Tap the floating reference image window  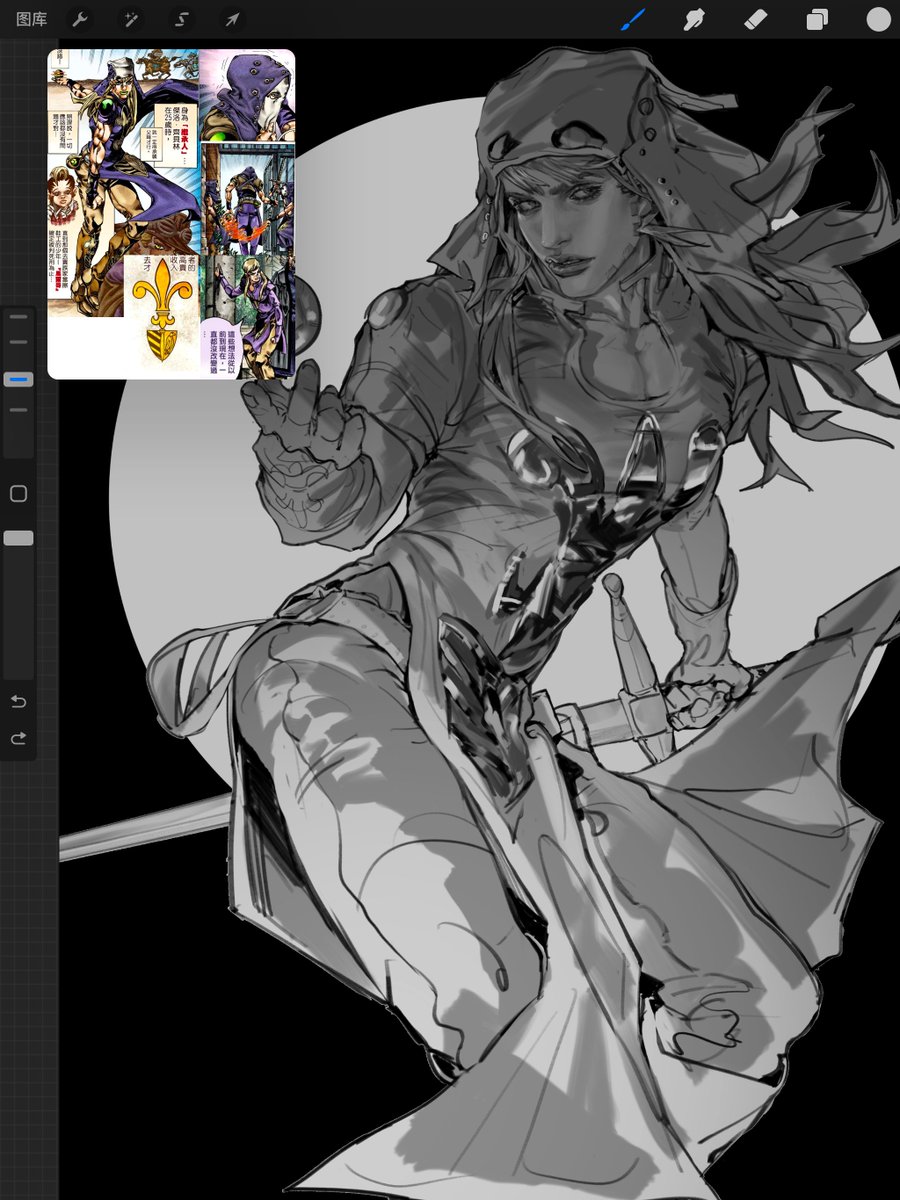(171, 214)
